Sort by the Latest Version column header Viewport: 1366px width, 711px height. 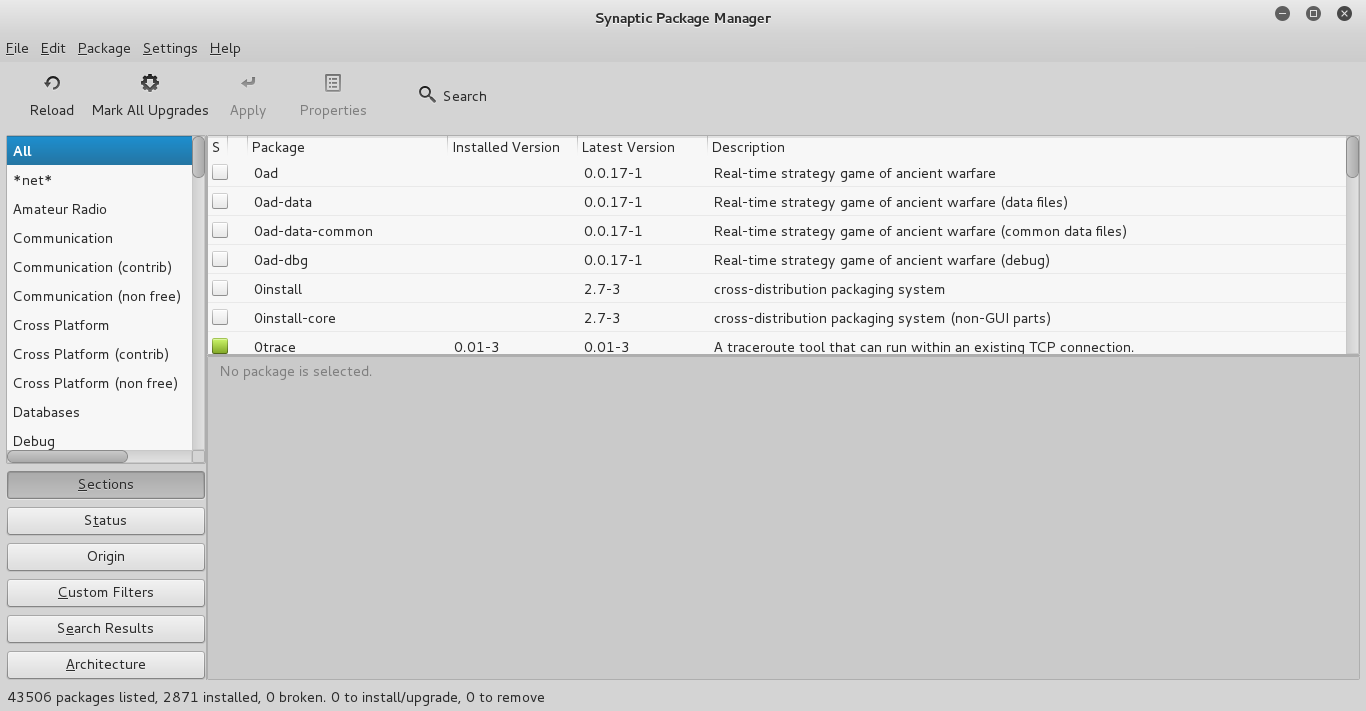(x=642, y=147)
